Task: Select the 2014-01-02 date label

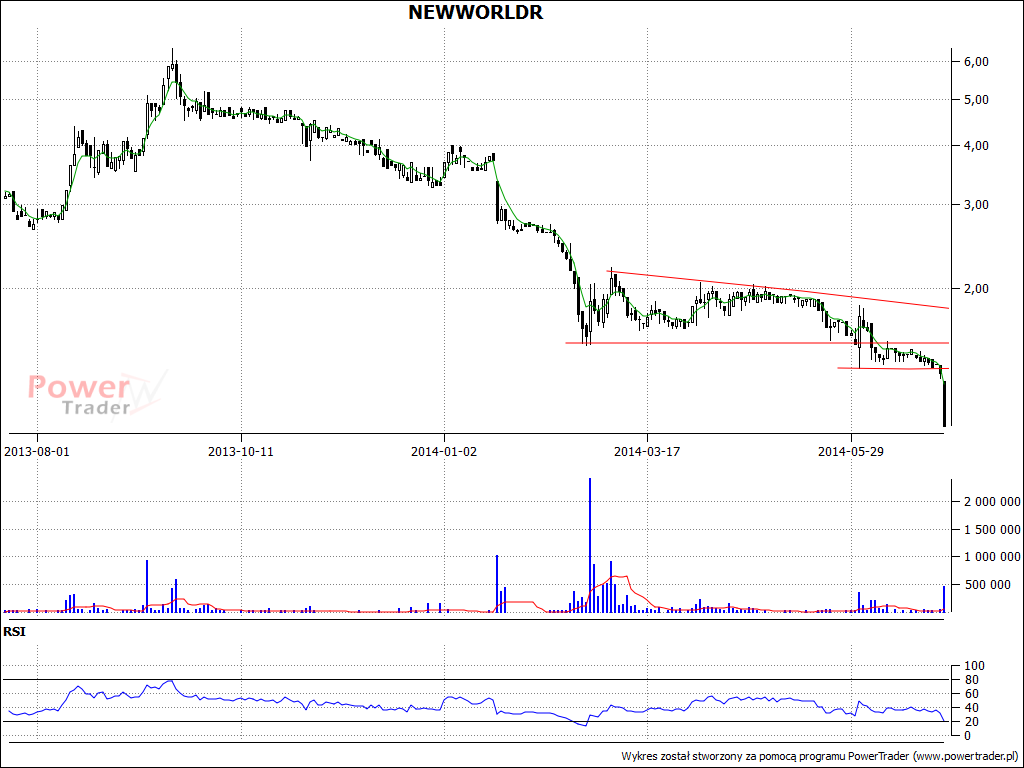Action: point(444,451)
